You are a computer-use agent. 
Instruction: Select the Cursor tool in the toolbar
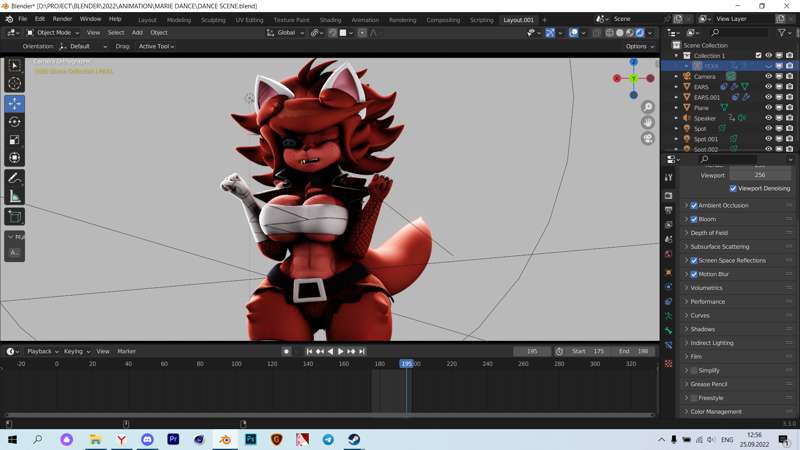point(14,84)
